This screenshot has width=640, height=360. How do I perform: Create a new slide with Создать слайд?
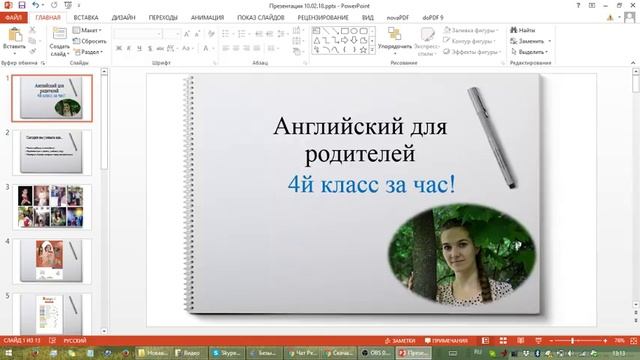click(59, 42)
